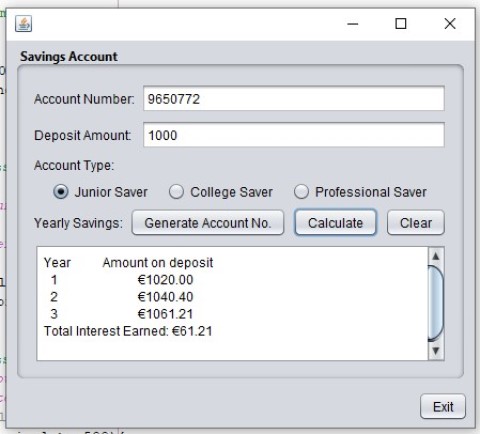Screen dimensions: 480x434
Task: Click into the Deposit Amount field
Action: tap(294, 135)
